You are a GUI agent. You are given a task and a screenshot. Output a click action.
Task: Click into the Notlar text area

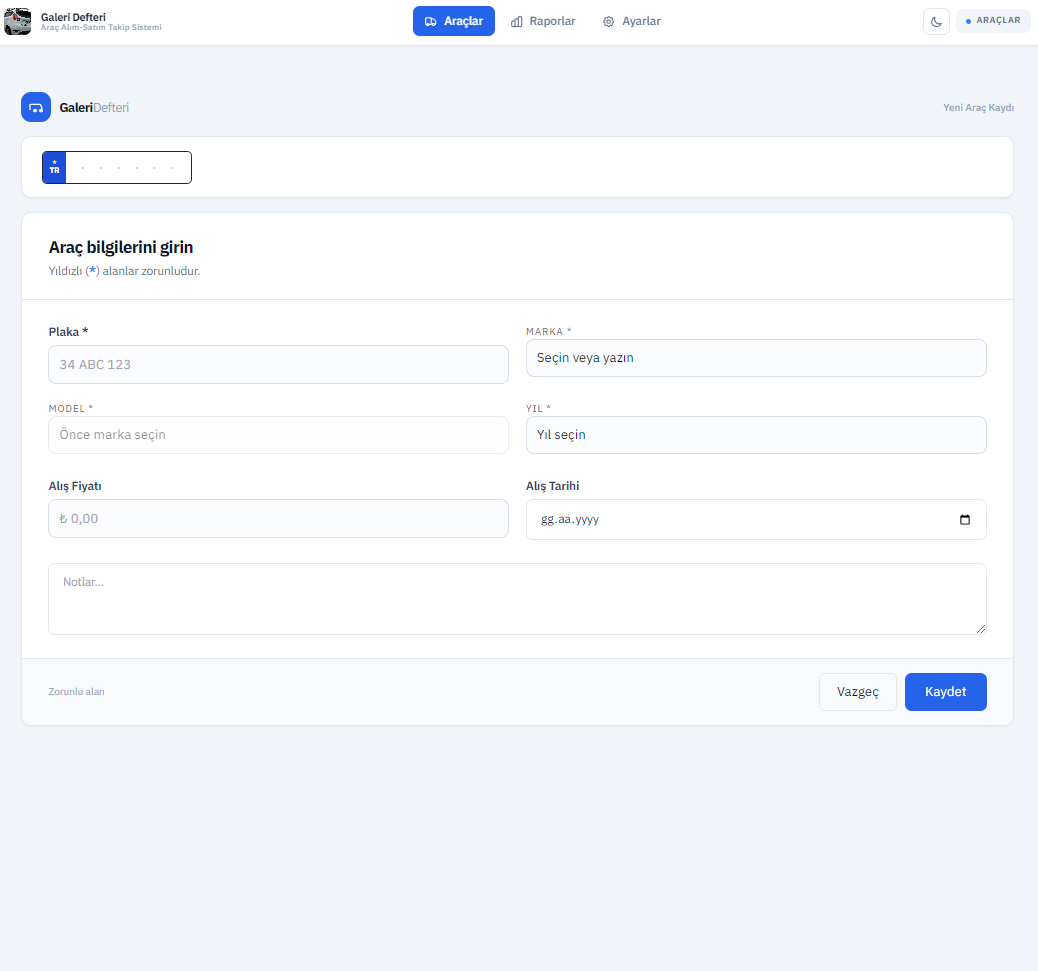pyautogui.click(x=517, y=598)
